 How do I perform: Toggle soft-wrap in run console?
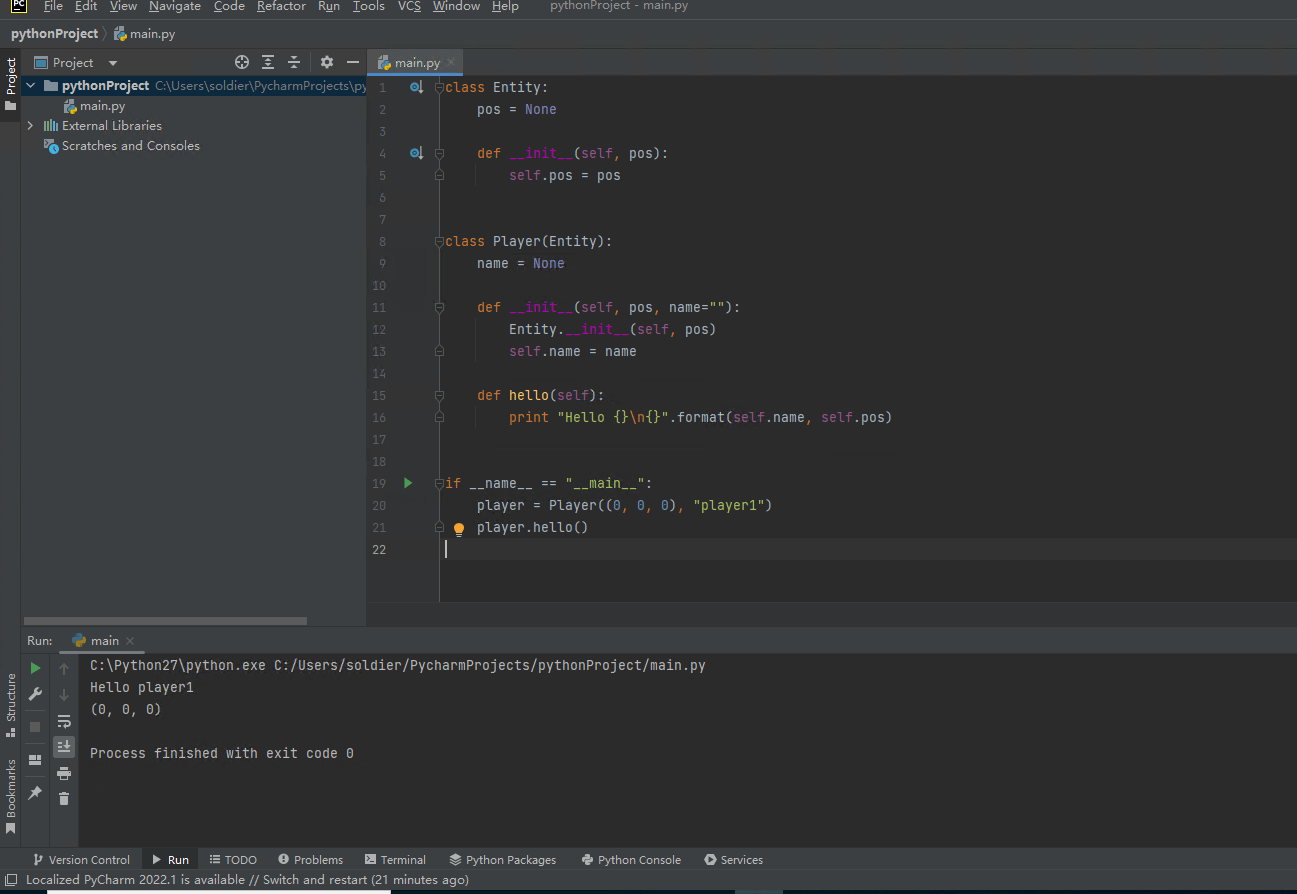64,721
